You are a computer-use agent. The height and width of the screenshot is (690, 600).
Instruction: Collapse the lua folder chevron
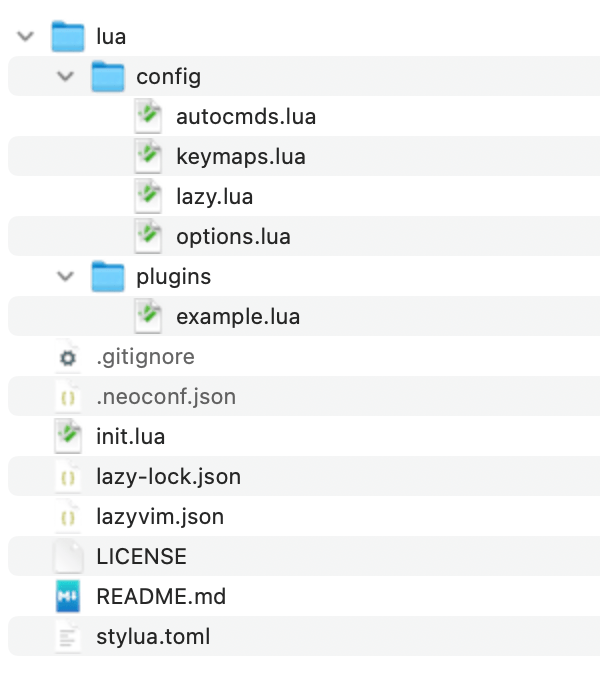pos(26,37)
